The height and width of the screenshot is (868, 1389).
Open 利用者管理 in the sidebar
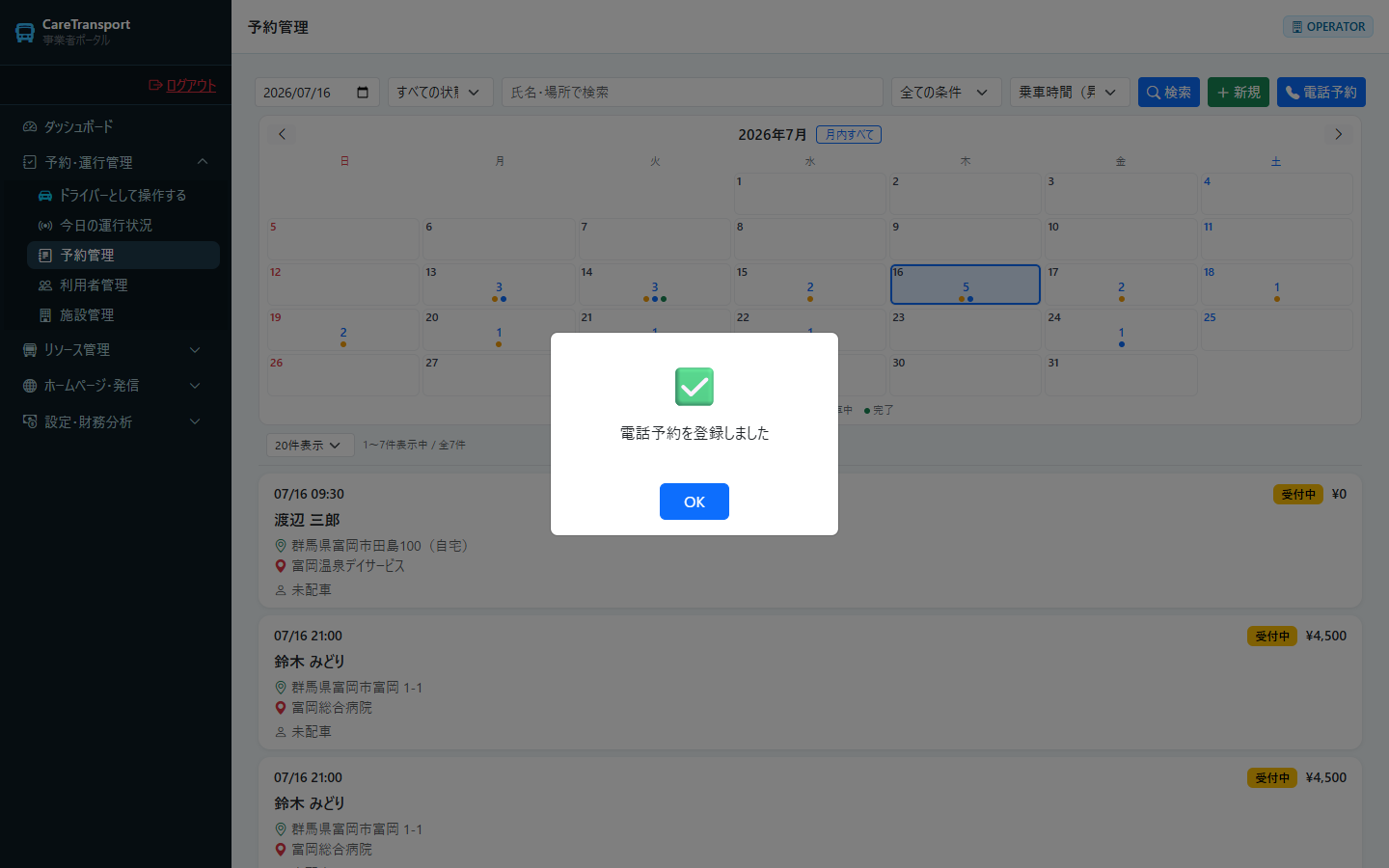123,285
